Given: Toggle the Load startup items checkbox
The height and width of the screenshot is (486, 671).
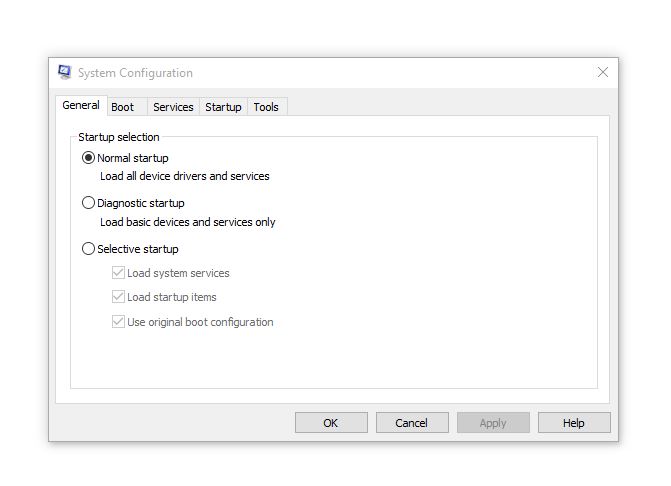Looking at the screenshot, I should tap(118, 296).
